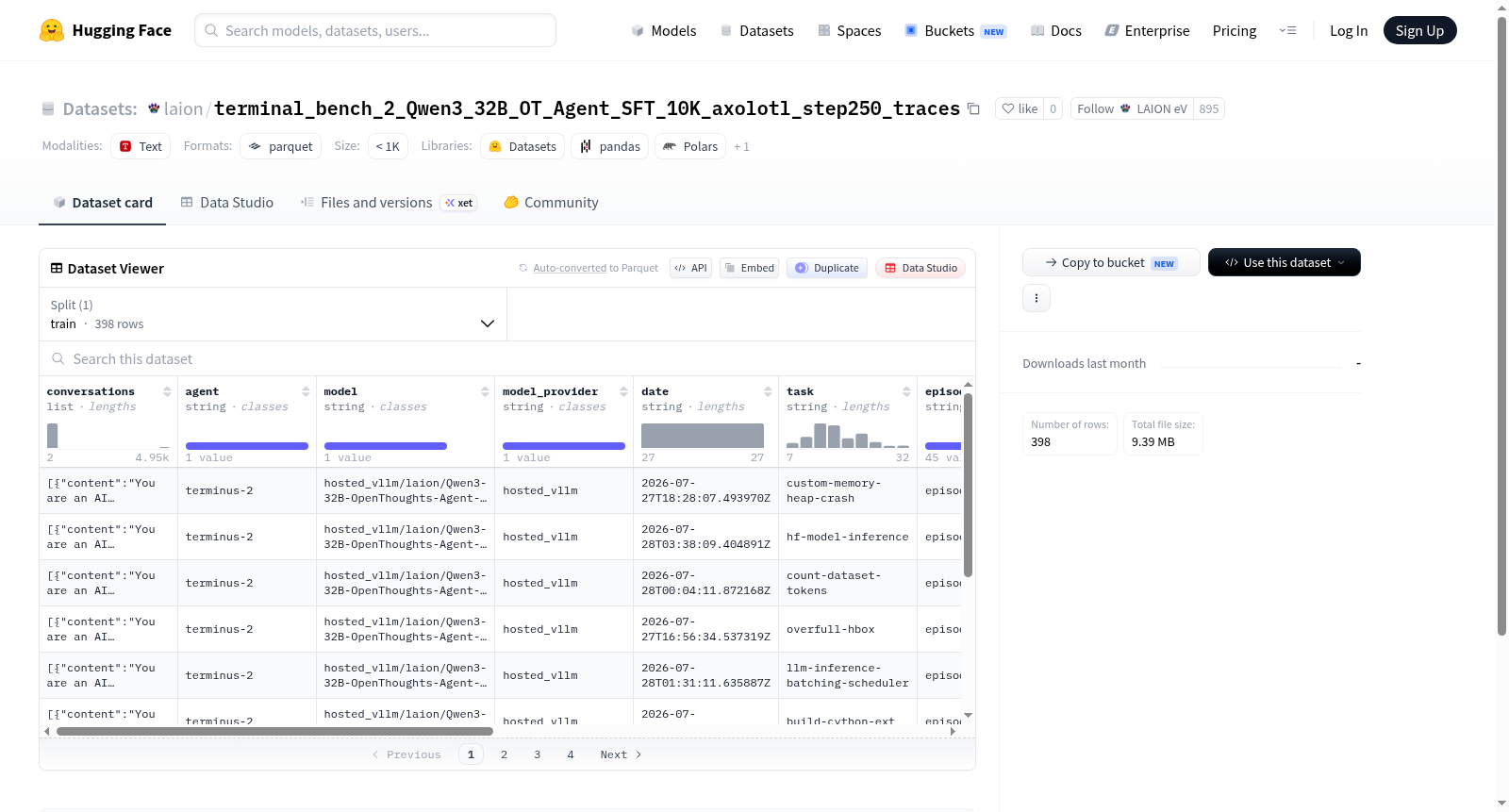Sort the model column
The width and height of the screenshot is (1509, 812).
[x=485, y=391]
